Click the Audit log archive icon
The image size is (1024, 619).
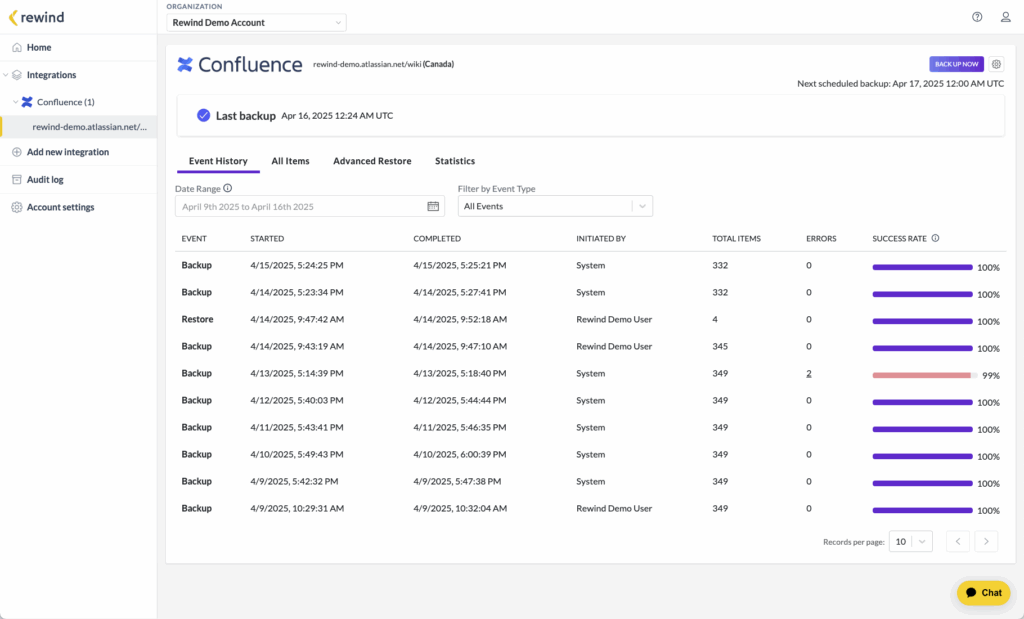click(x=17, y=180)
